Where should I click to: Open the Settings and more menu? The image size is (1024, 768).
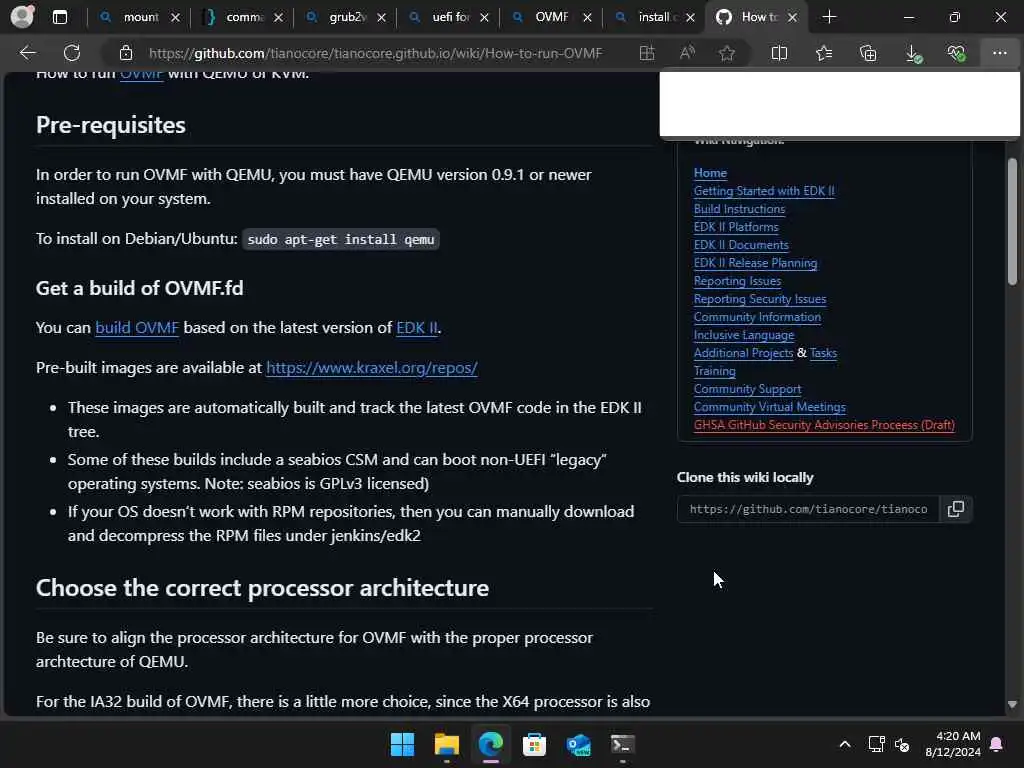[x=1000, y=53]
